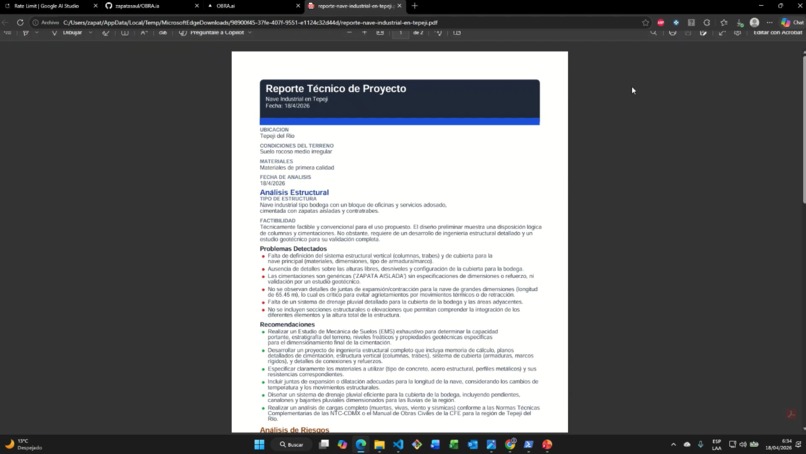806x454 pixels.
Task: Open File Explorer from taskbar
Action: point(379,444)
